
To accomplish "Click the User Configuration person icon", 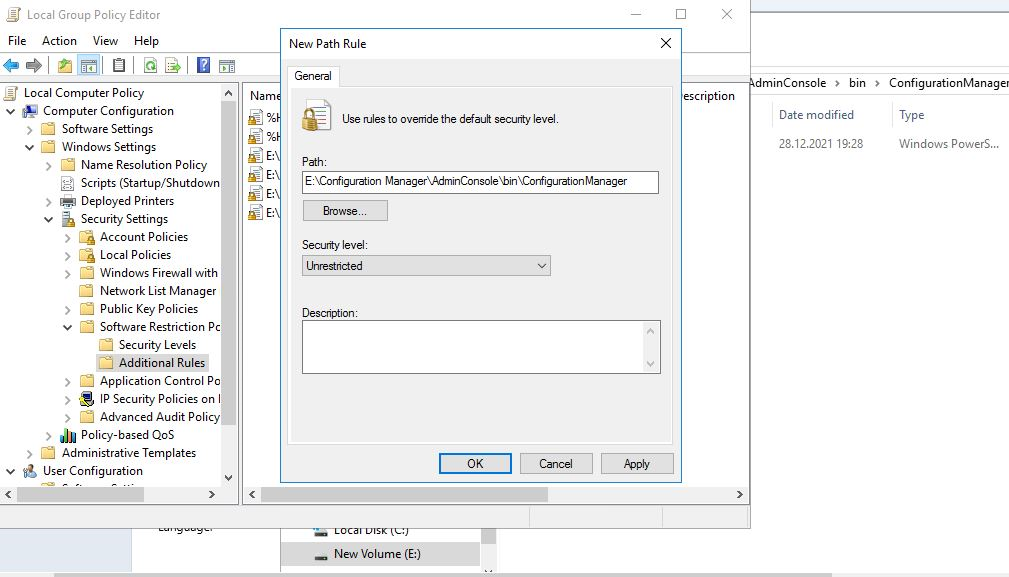I will [30, 472].
